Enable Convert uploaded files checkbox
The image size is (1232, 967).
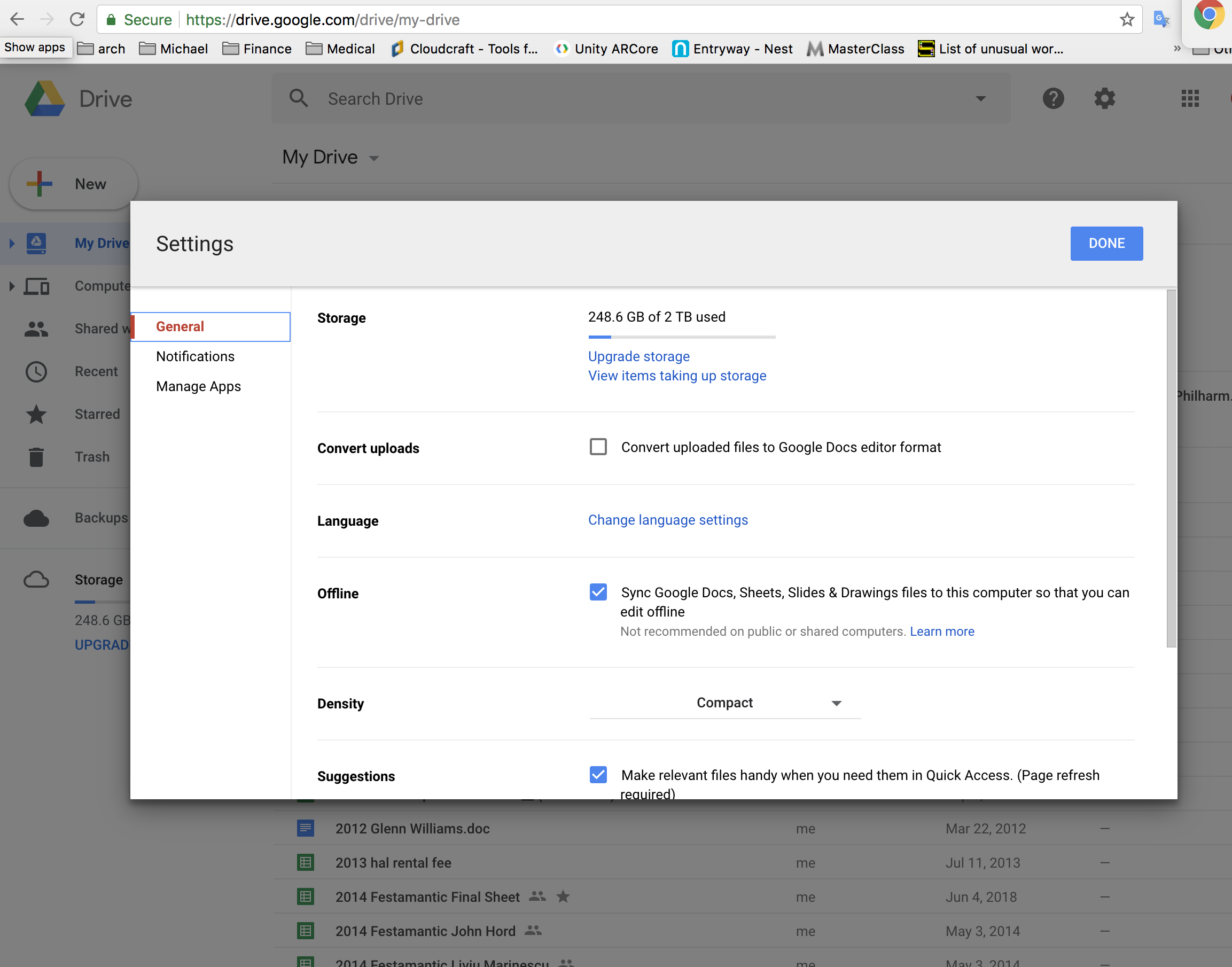point(598,447)
